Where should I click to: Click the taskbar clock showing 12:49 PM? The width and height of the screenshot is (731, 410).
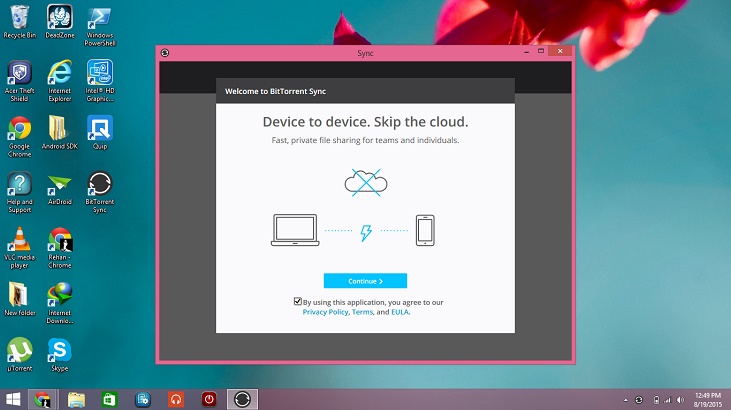coord(705,399)
